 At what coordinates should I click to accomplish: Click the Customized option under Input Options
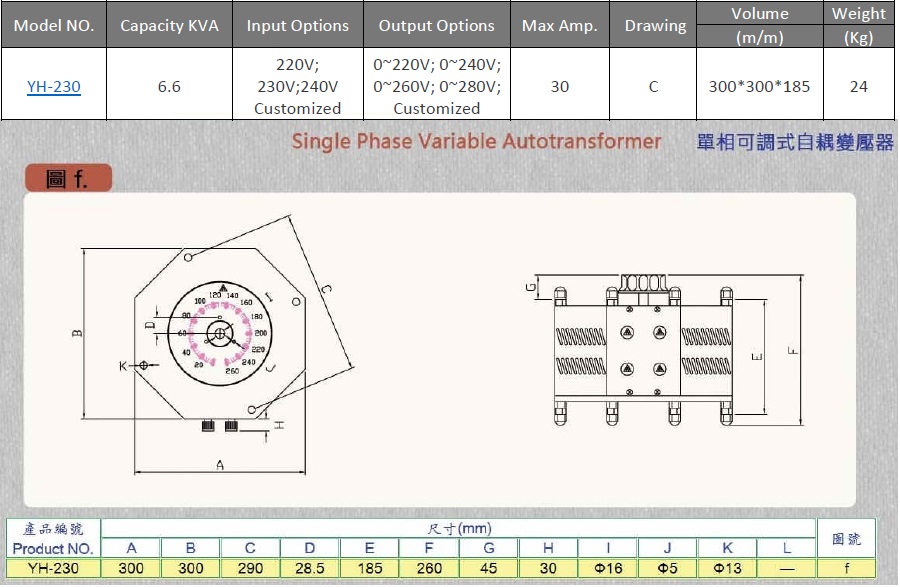point(297,108)
